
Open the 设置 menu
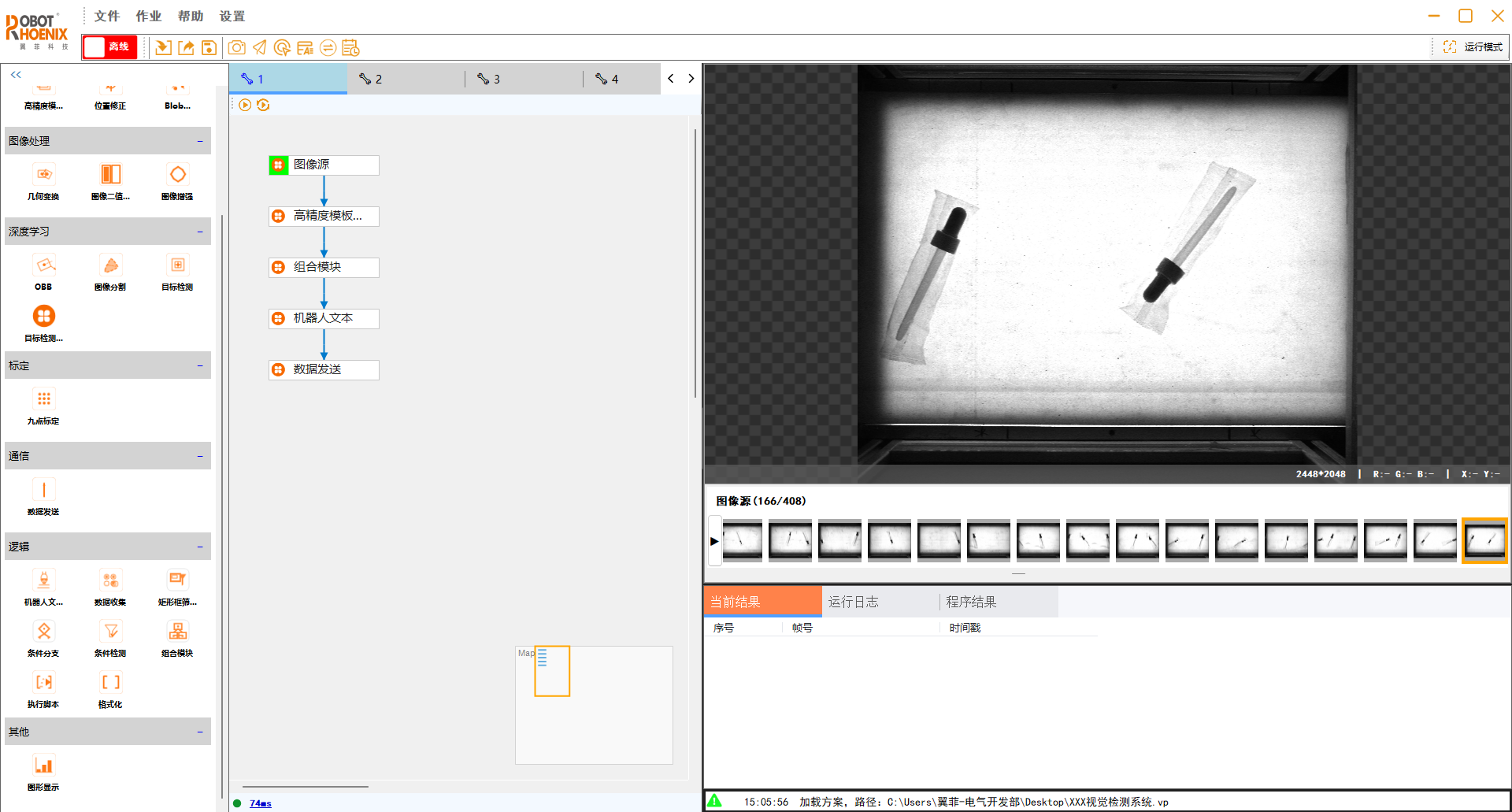(232, 16)
